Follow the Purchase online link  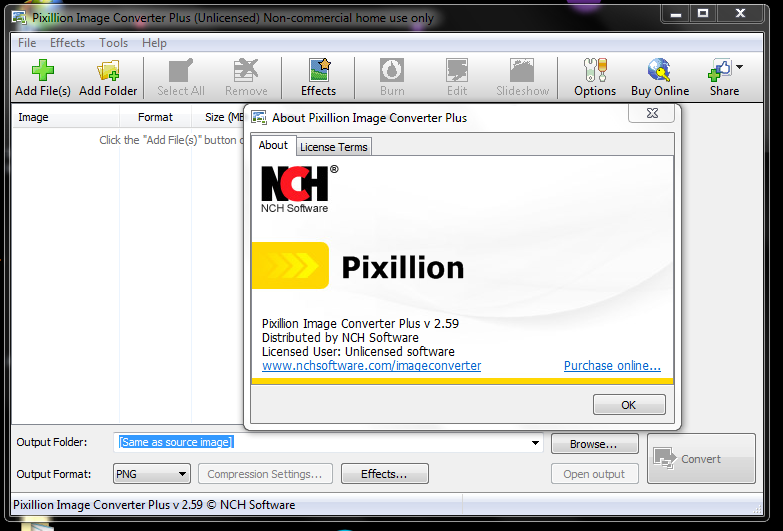[612, 366]
